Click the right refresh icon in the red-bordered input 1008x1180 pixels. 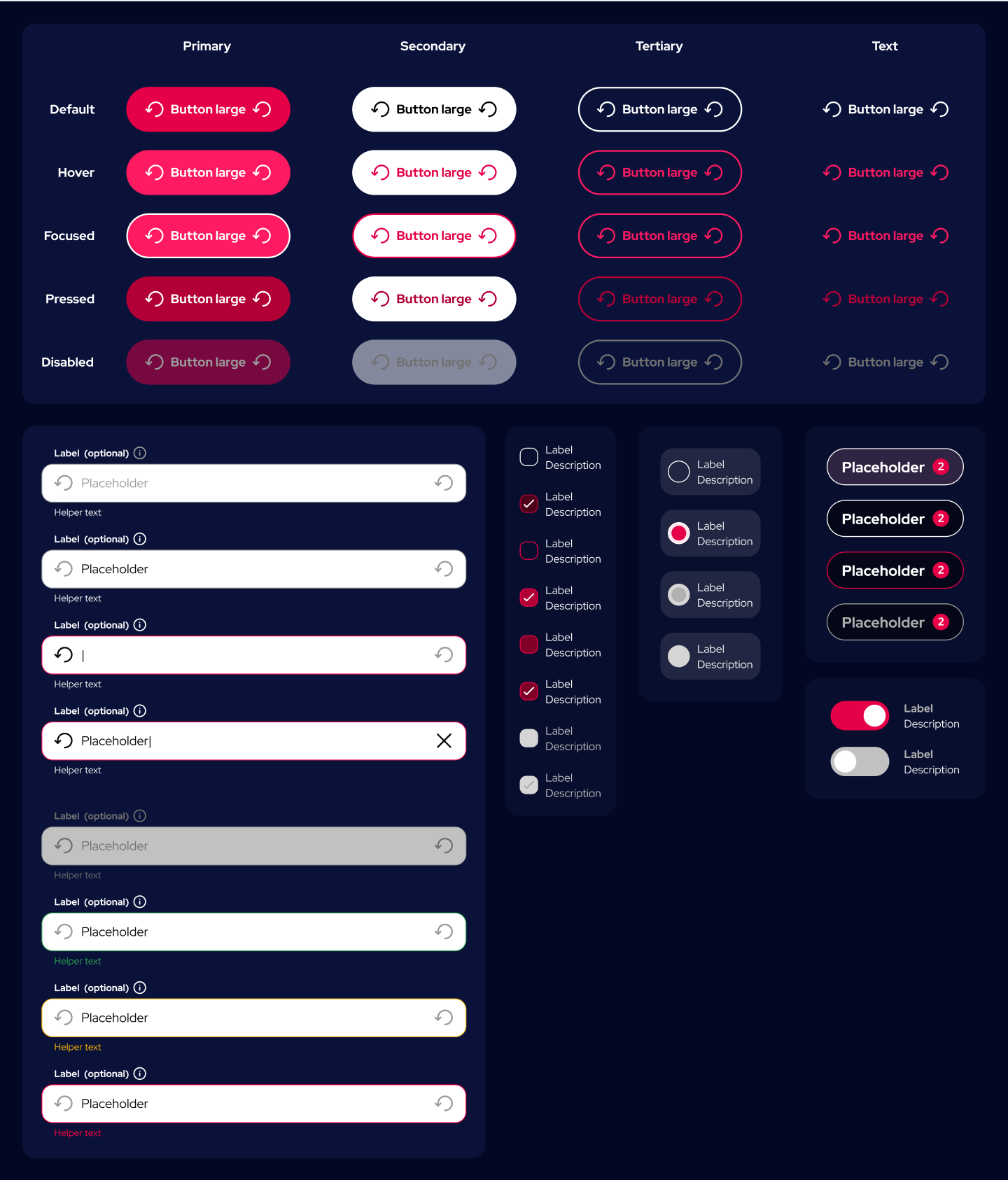pyautogui.click(x=444, y=1104)
